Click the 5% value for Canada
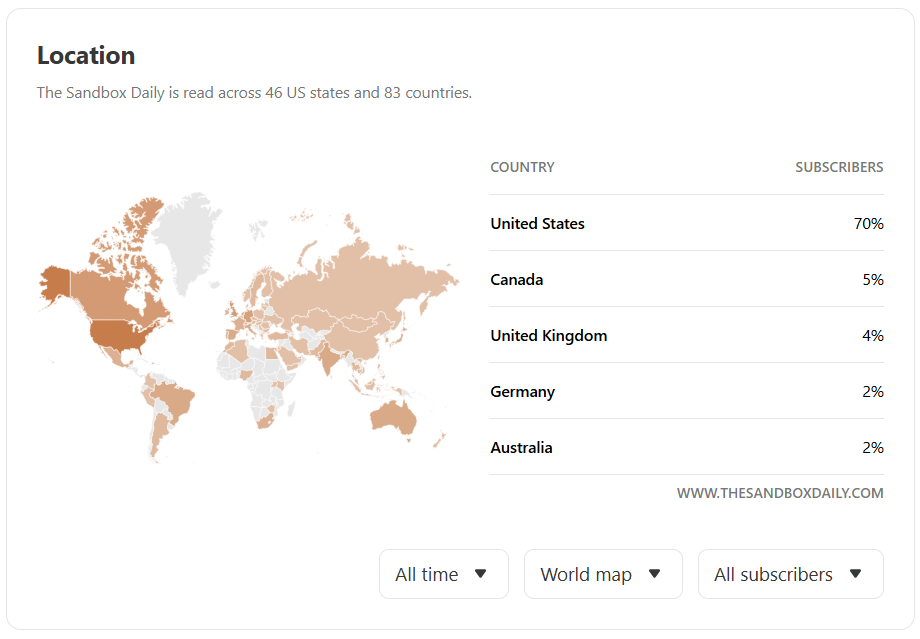The width and height of the screenshot is (920, 639). click(872, 279)
